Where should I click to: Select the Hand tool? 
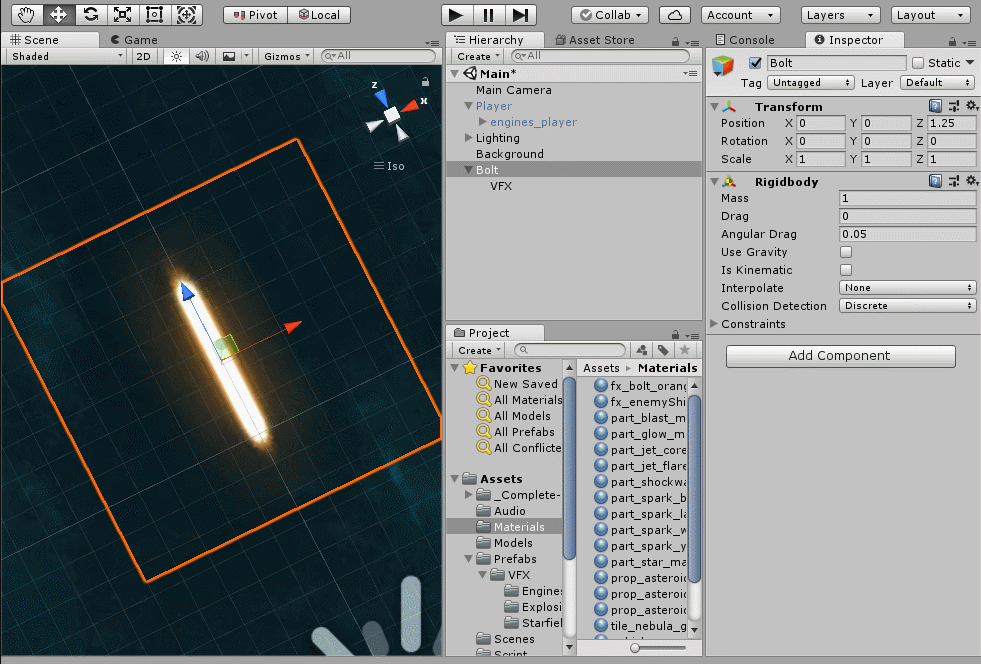coord(27,14)
